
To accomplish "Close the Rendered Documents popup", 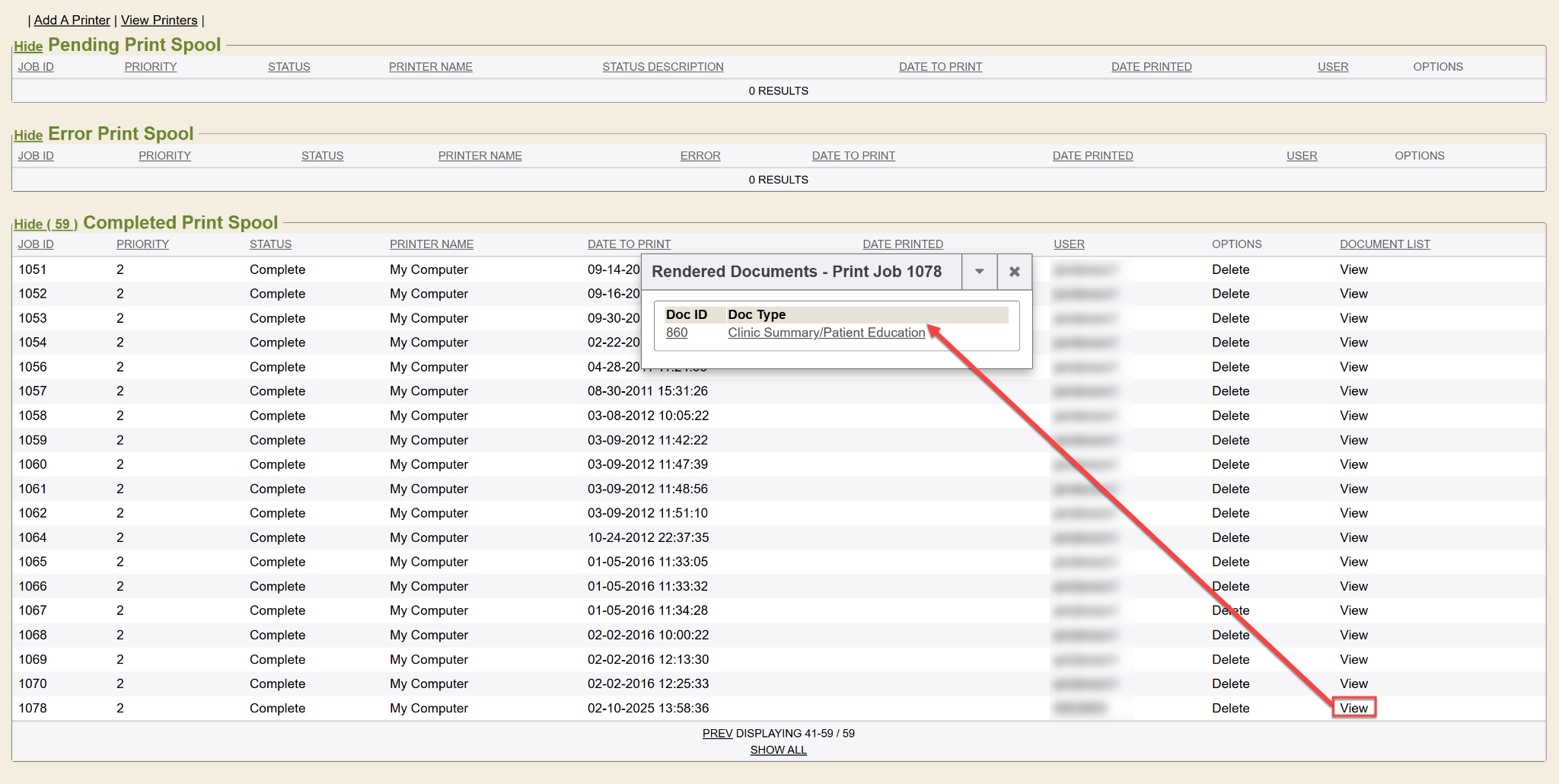I will point(1014,272).
